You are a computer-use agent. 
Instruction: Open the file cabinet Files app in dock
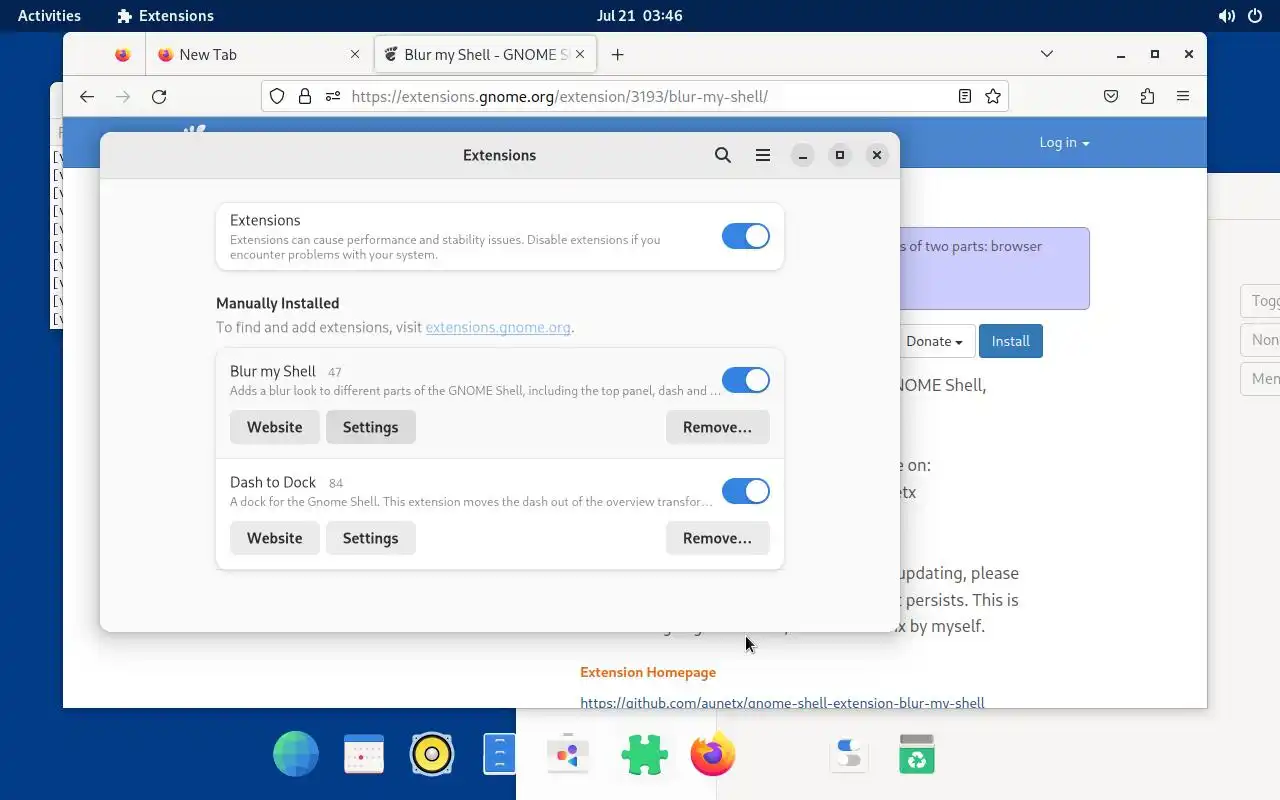coord(499,755)
